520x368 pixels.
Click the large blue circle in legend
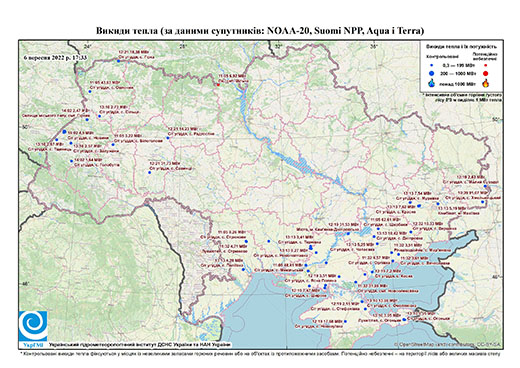[432, 73]
